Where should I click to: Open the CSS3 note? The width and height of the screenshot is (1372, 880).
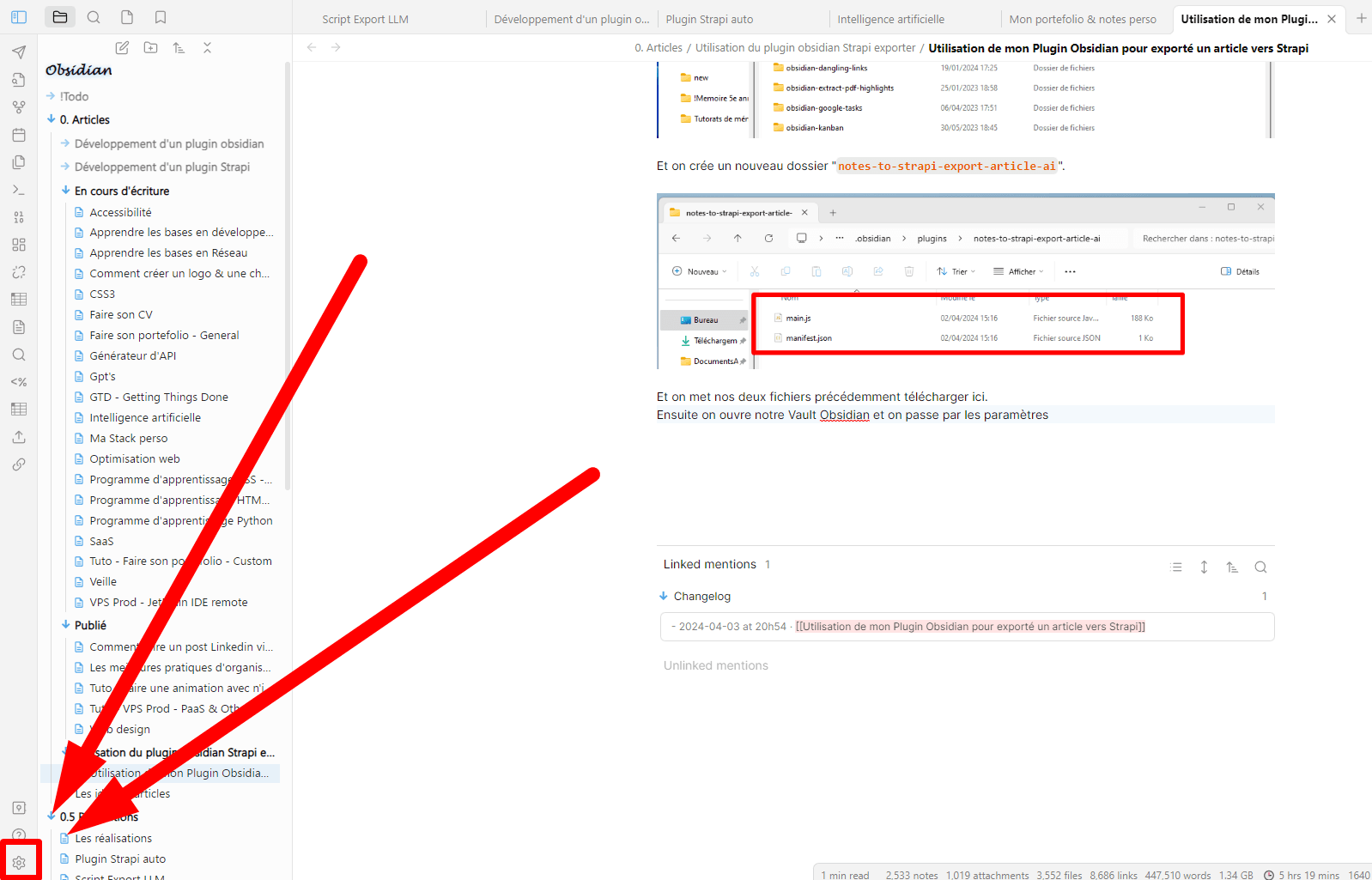click(x=102, y=294)
